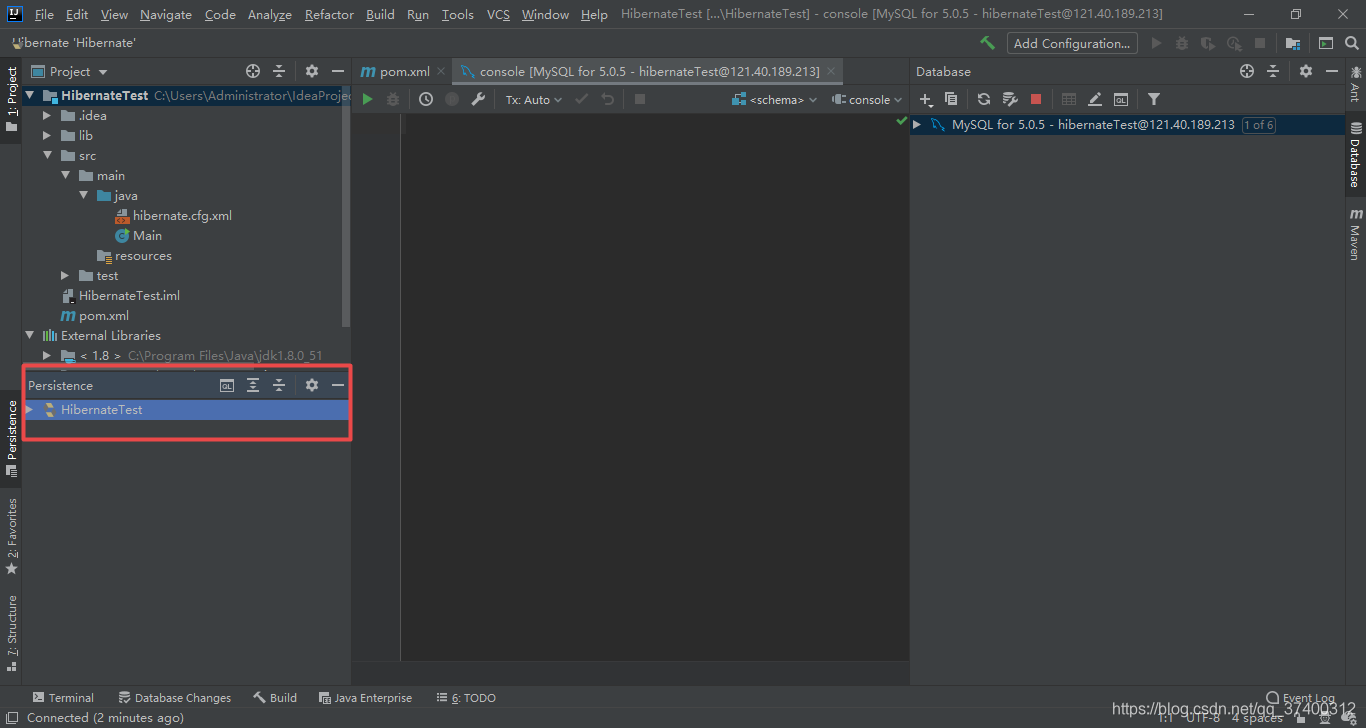Click the locate file target icon in Project panel
The image size is (1366, 728).
(x=253, y=71)
